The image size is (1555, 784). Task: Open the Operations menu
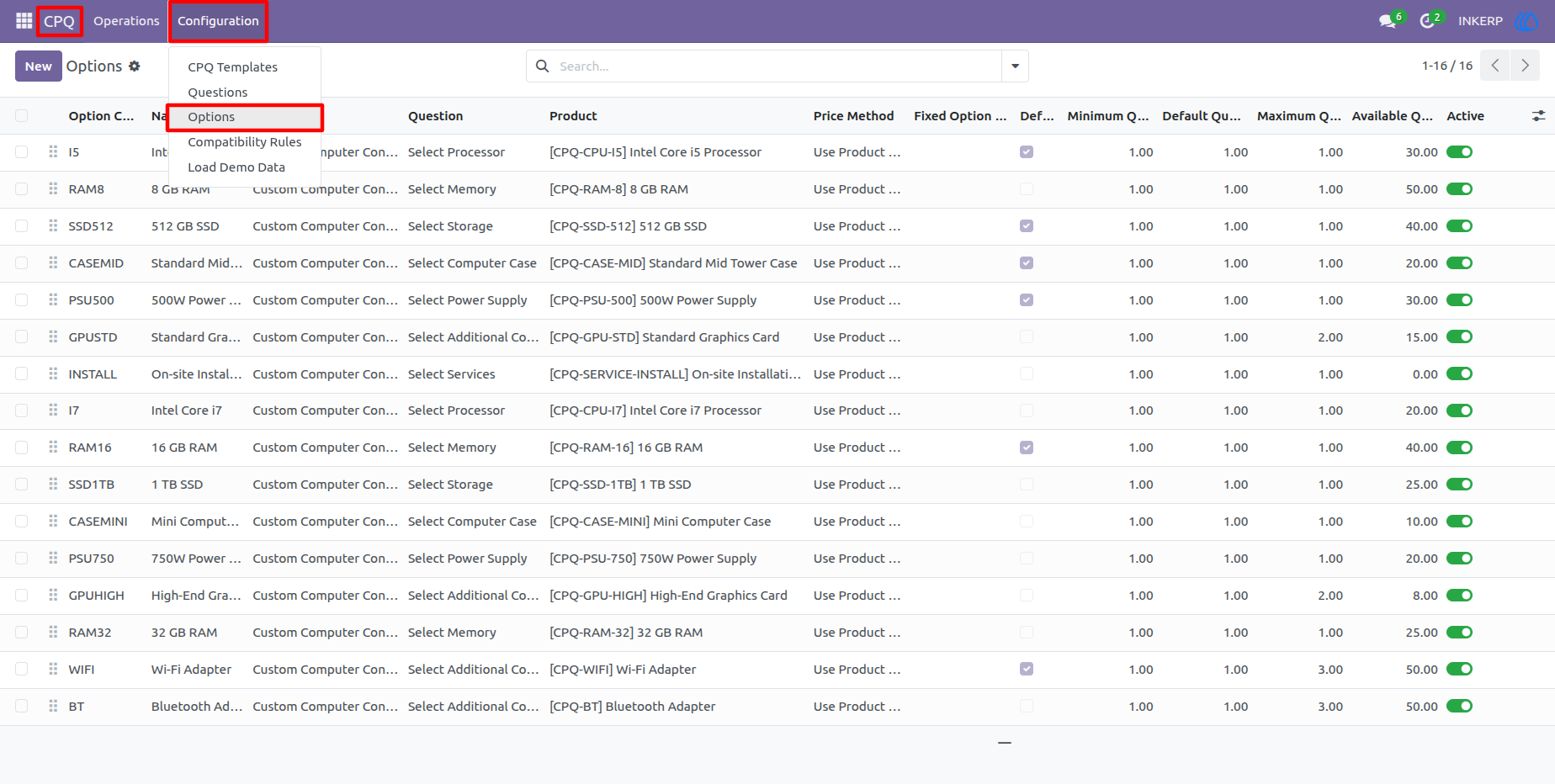click(x=126, y=21)
